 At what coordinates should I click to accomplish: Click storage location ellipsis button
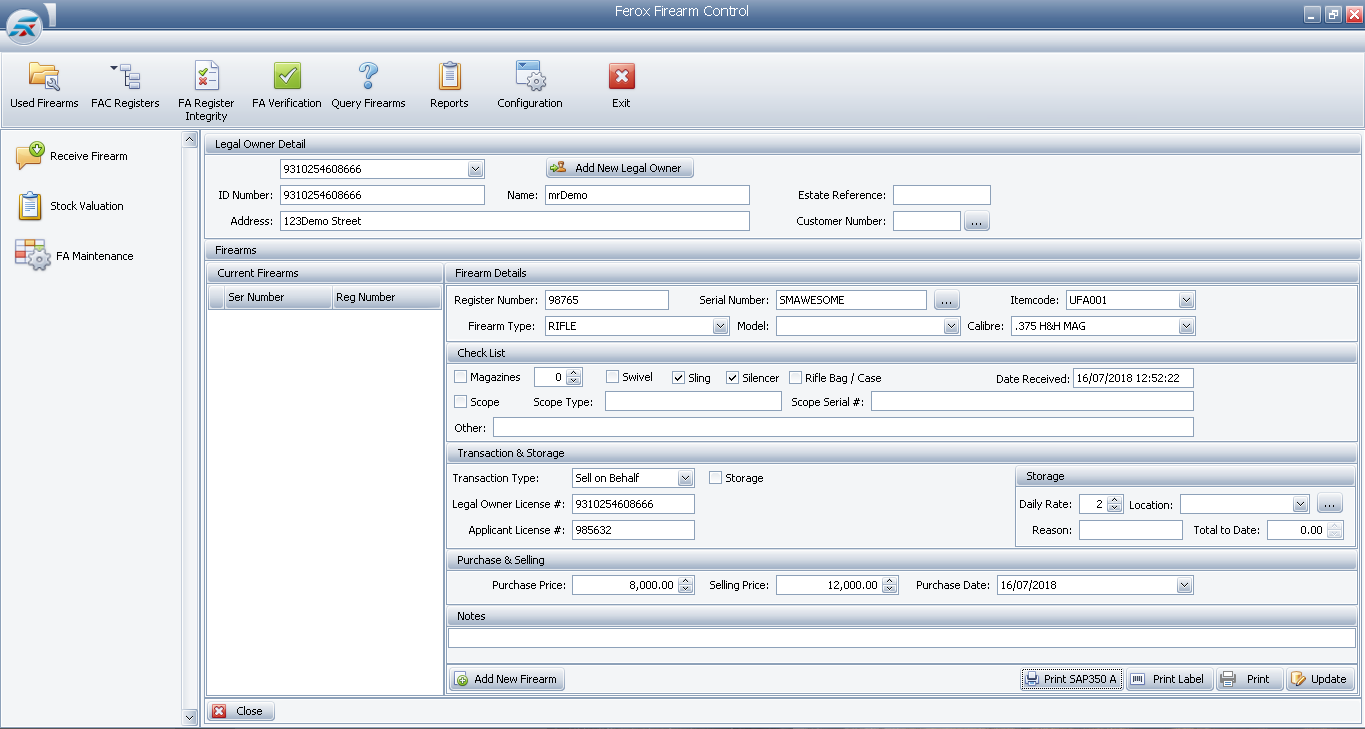coord(1329,504)
